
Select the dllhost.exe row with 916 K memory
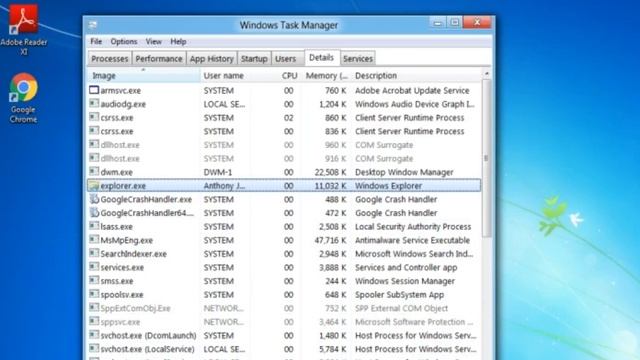(284, 158)
